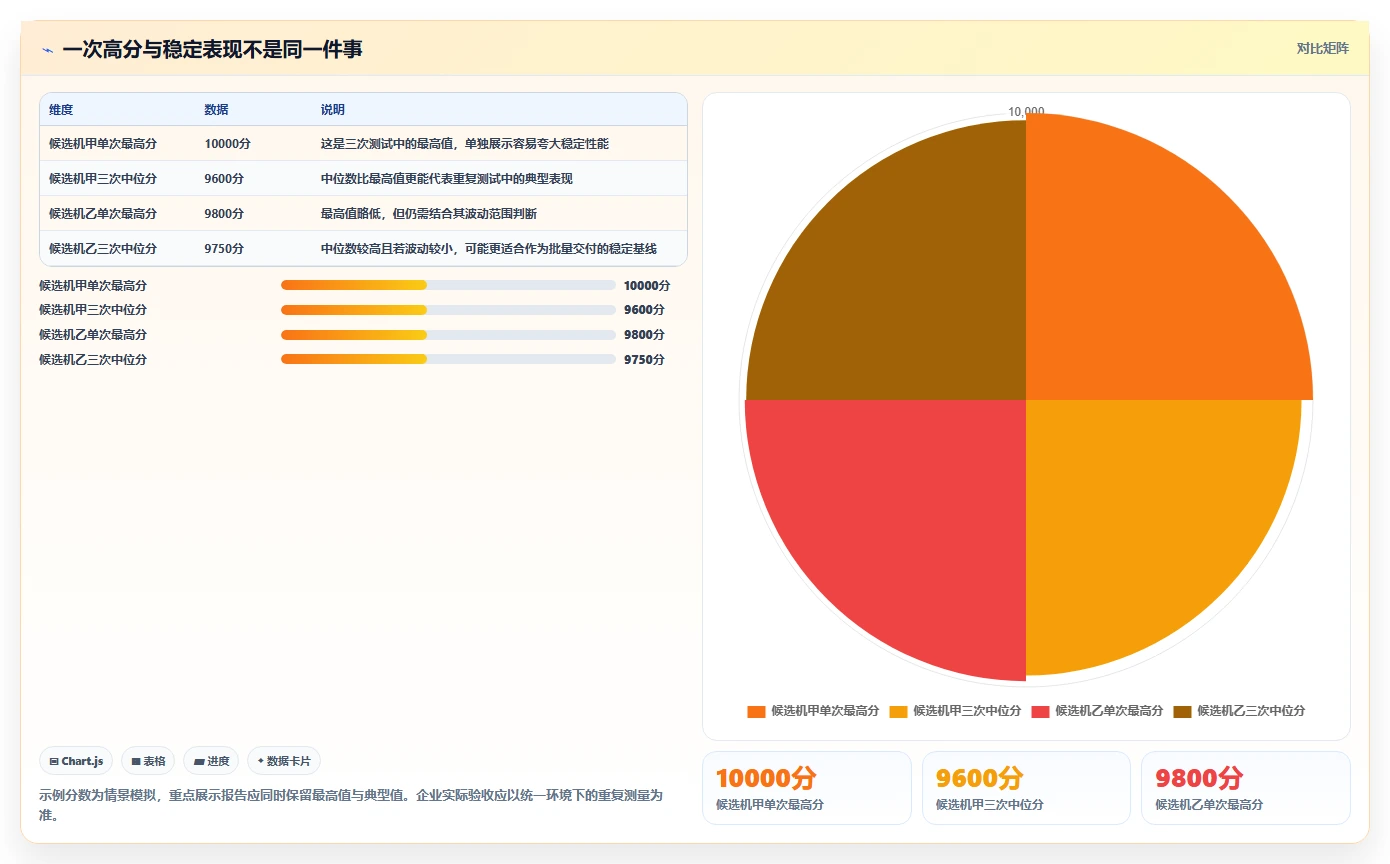This screenshot has width=1390, height=864.
Task: Click table value 10000分
Action: coord(227,144)
